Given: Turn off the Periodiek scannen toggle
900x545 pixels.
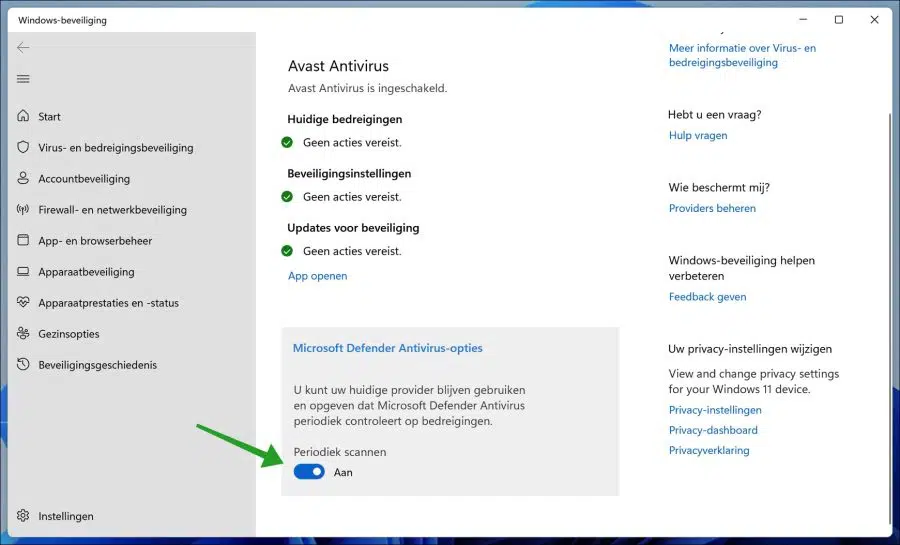Looking at the screenshot, I should 309,472.
